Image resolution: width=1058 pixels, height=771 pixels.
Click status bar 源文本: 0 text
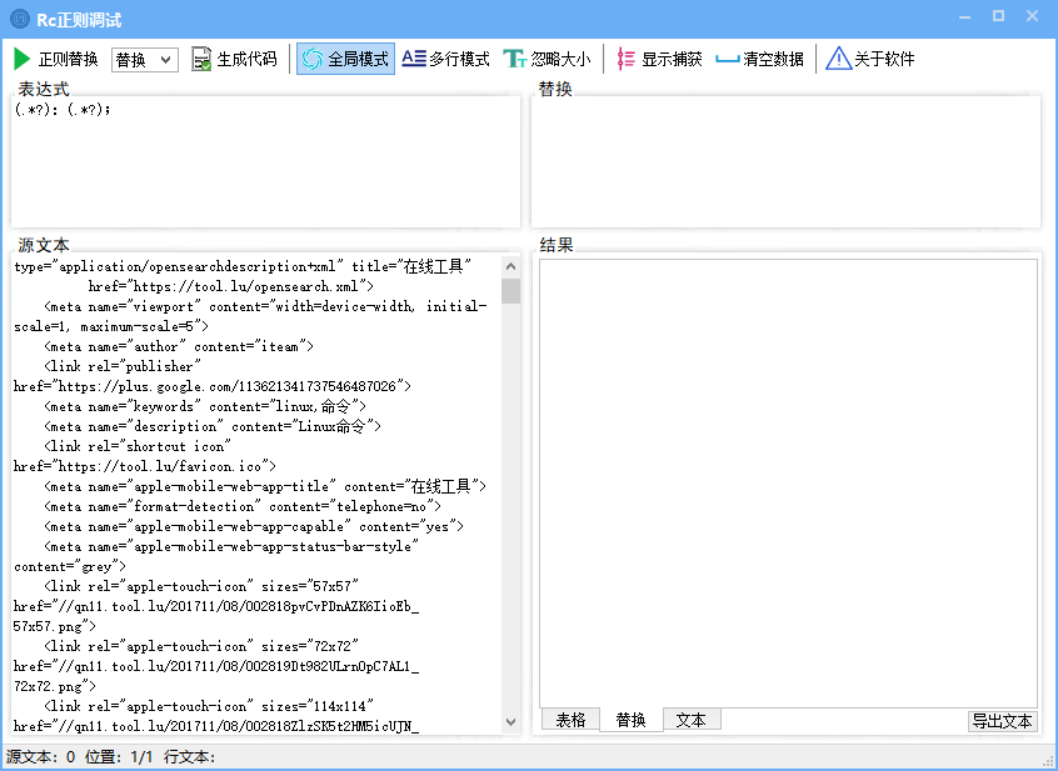40,757
